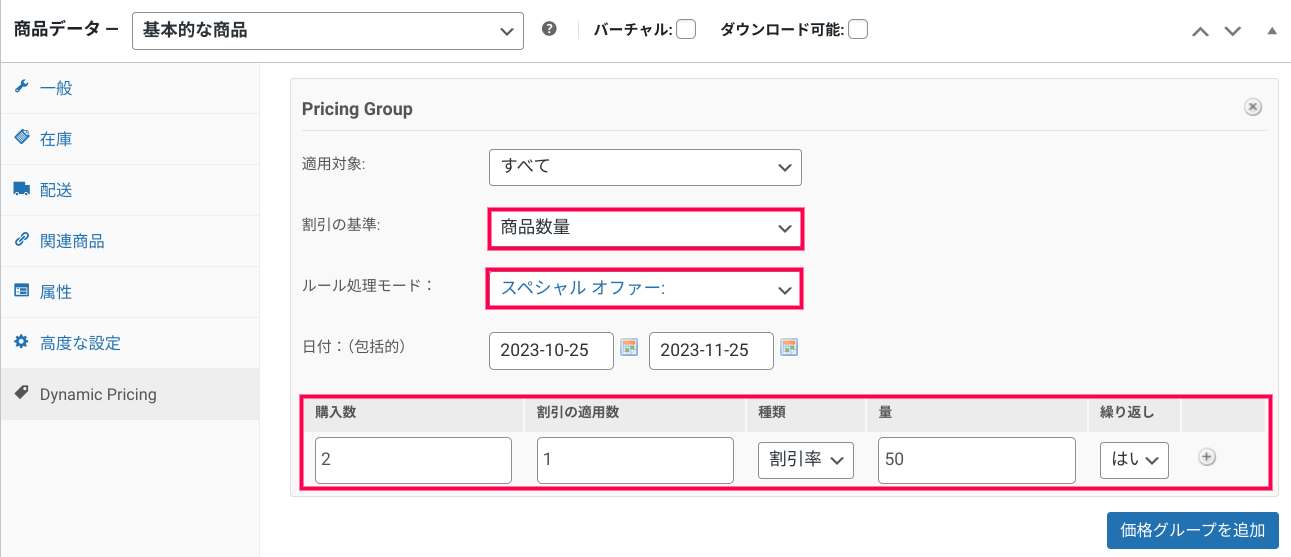
Task: Move product data panel up with the arrow
Action: (1201, 31)
